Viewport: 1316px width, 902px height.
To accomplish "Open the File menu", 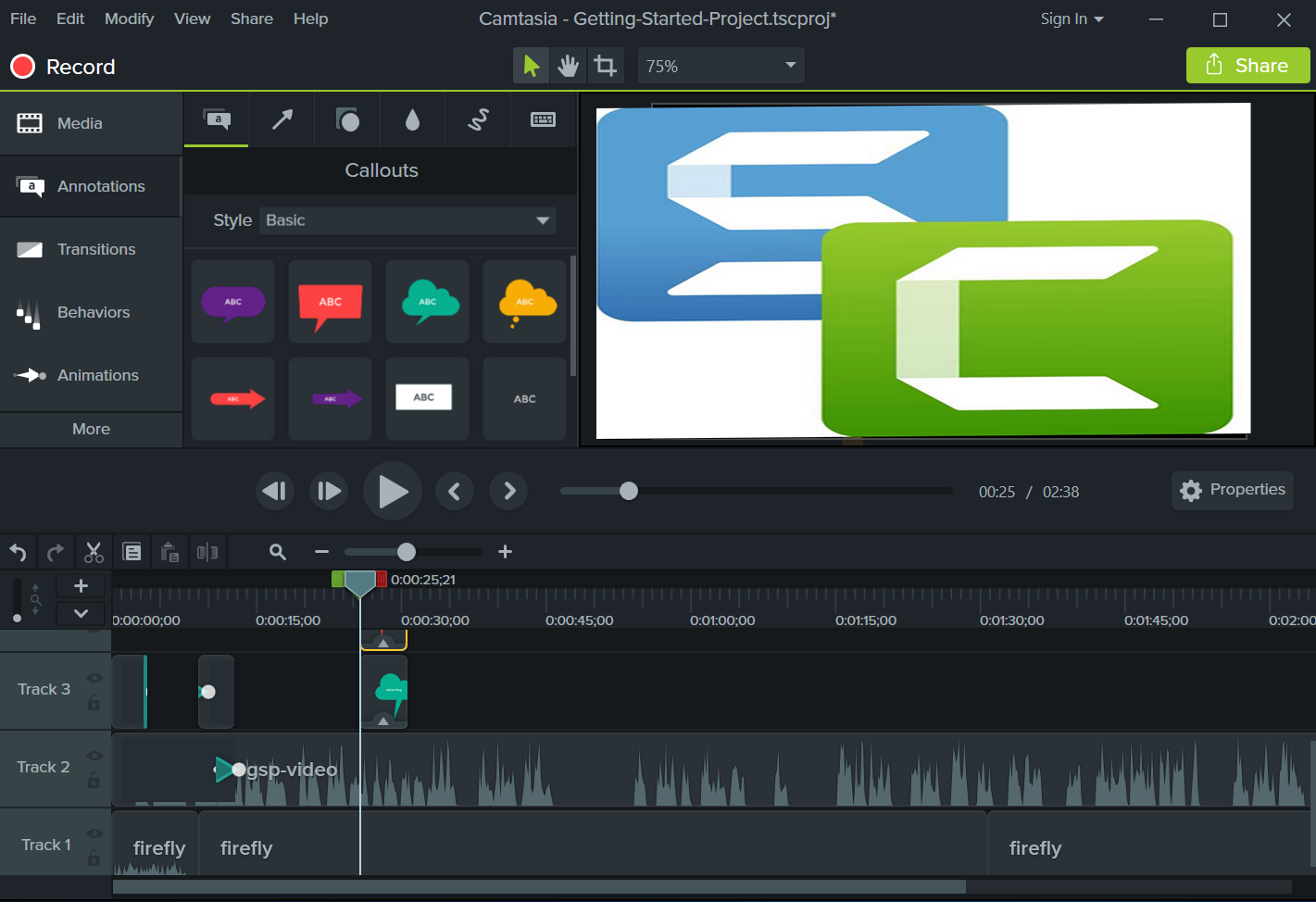I will point(23,19).
